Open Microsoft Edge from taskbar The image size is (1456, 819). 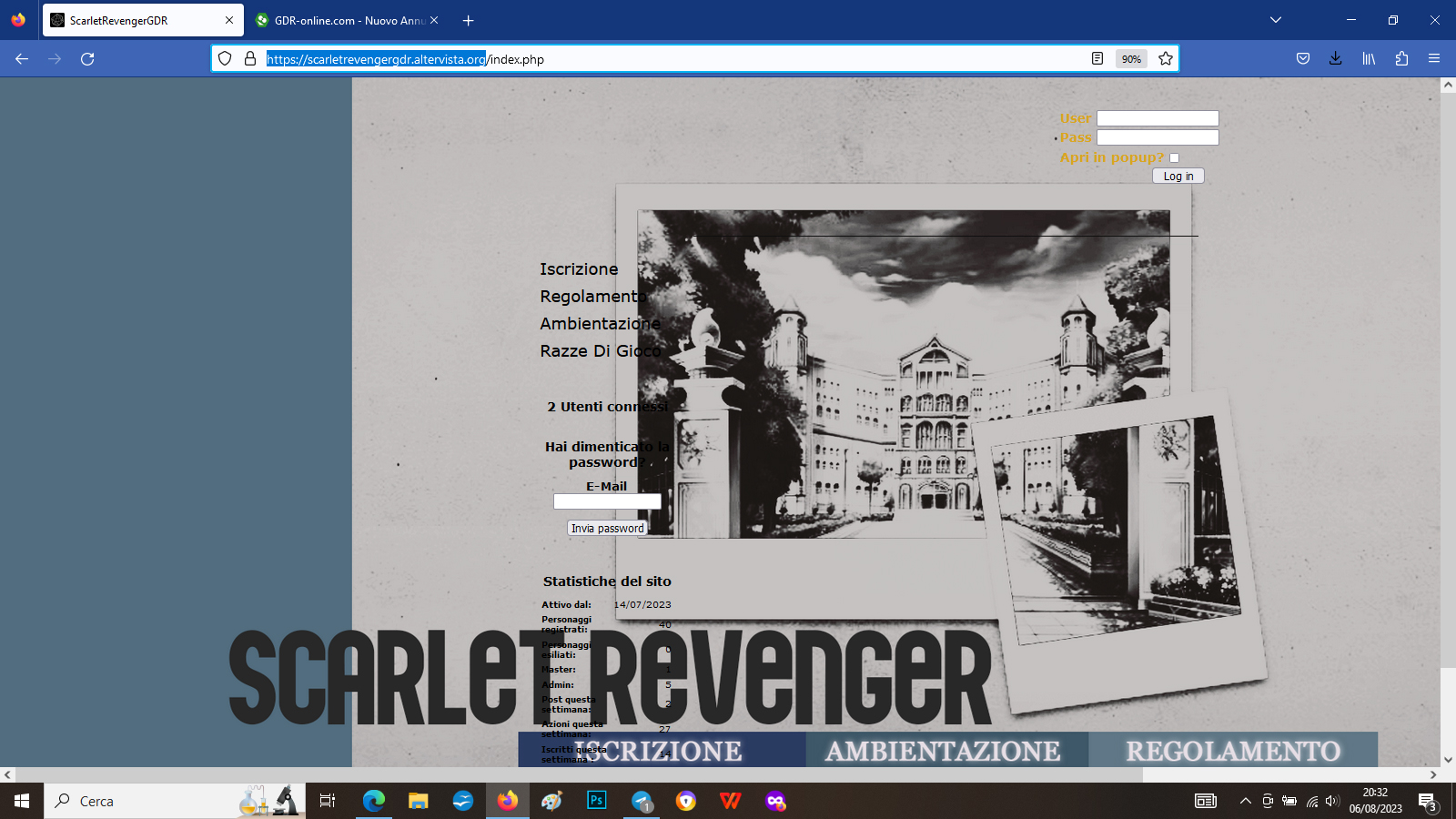374,801
